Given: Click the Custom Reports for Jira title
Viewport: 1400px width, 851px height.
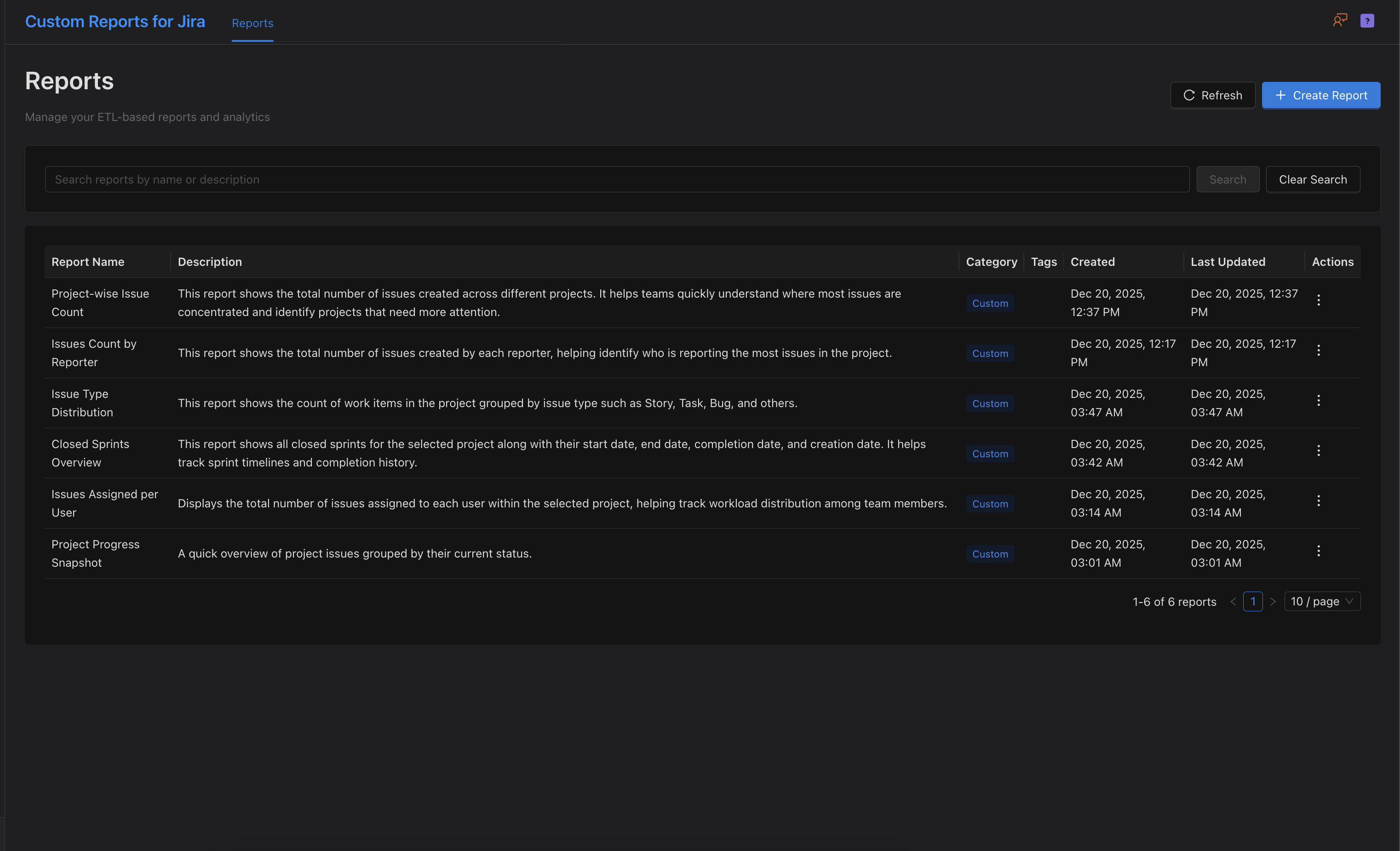Looking at the screenshot, I should 115,22.
